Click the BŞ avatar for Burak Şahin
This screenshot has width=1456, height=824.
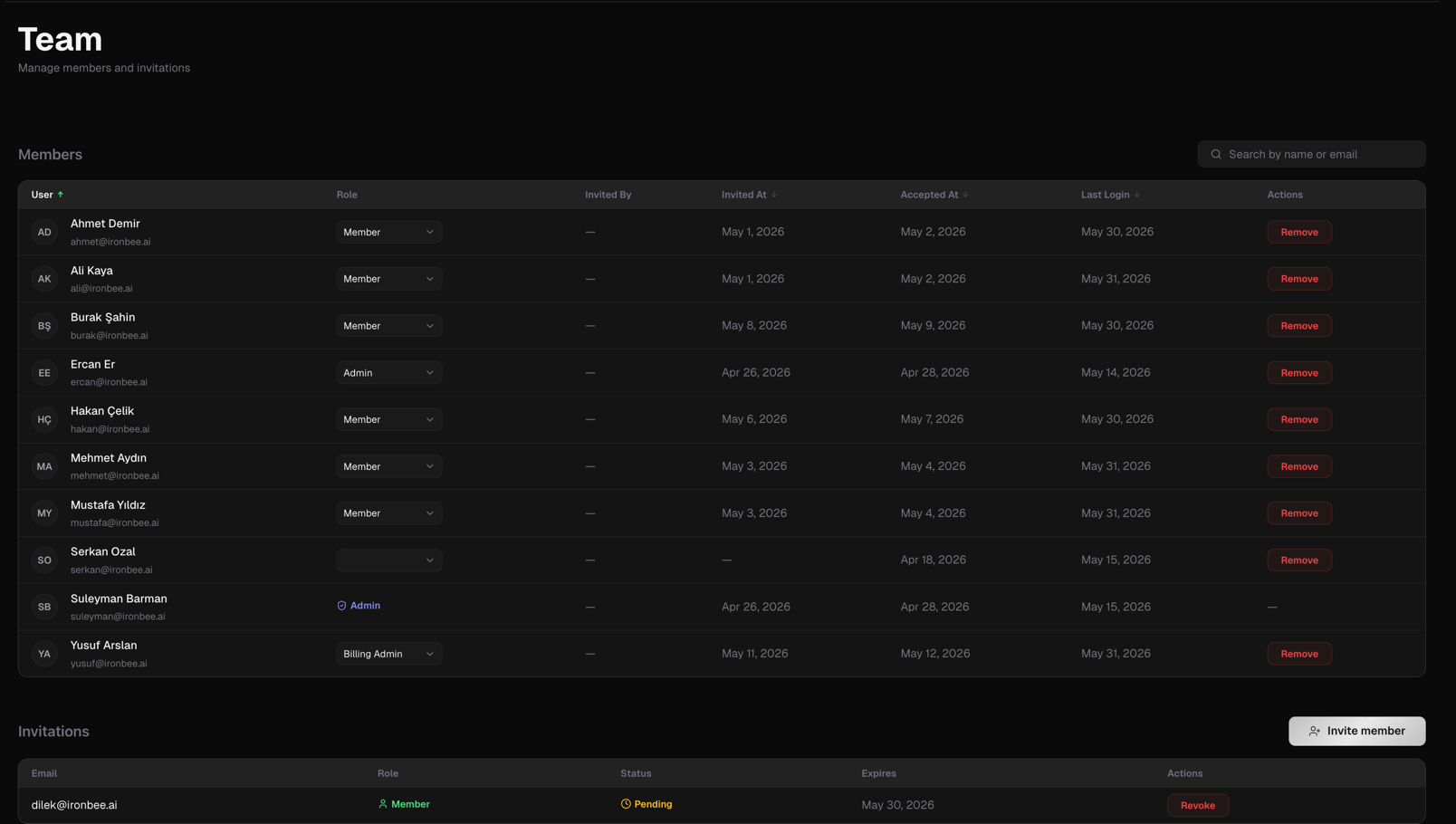(44, 326)
